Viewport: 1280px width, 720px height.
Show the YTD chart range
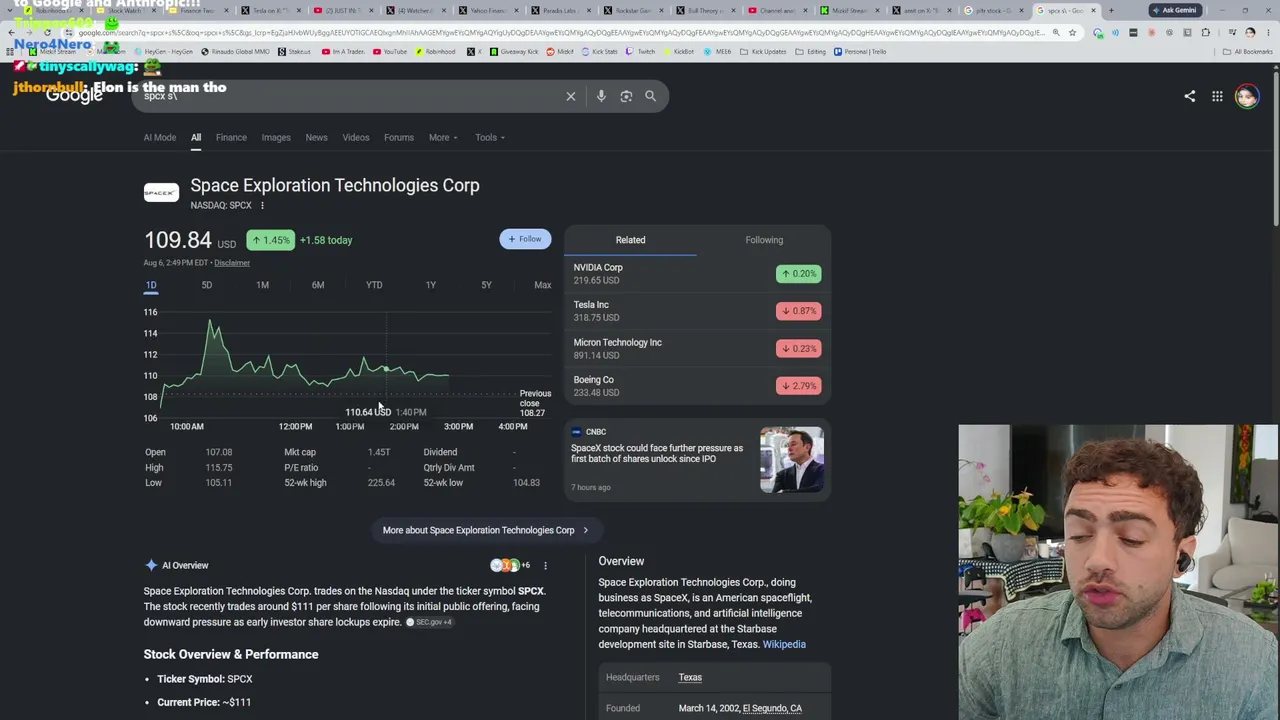(374, 285)
